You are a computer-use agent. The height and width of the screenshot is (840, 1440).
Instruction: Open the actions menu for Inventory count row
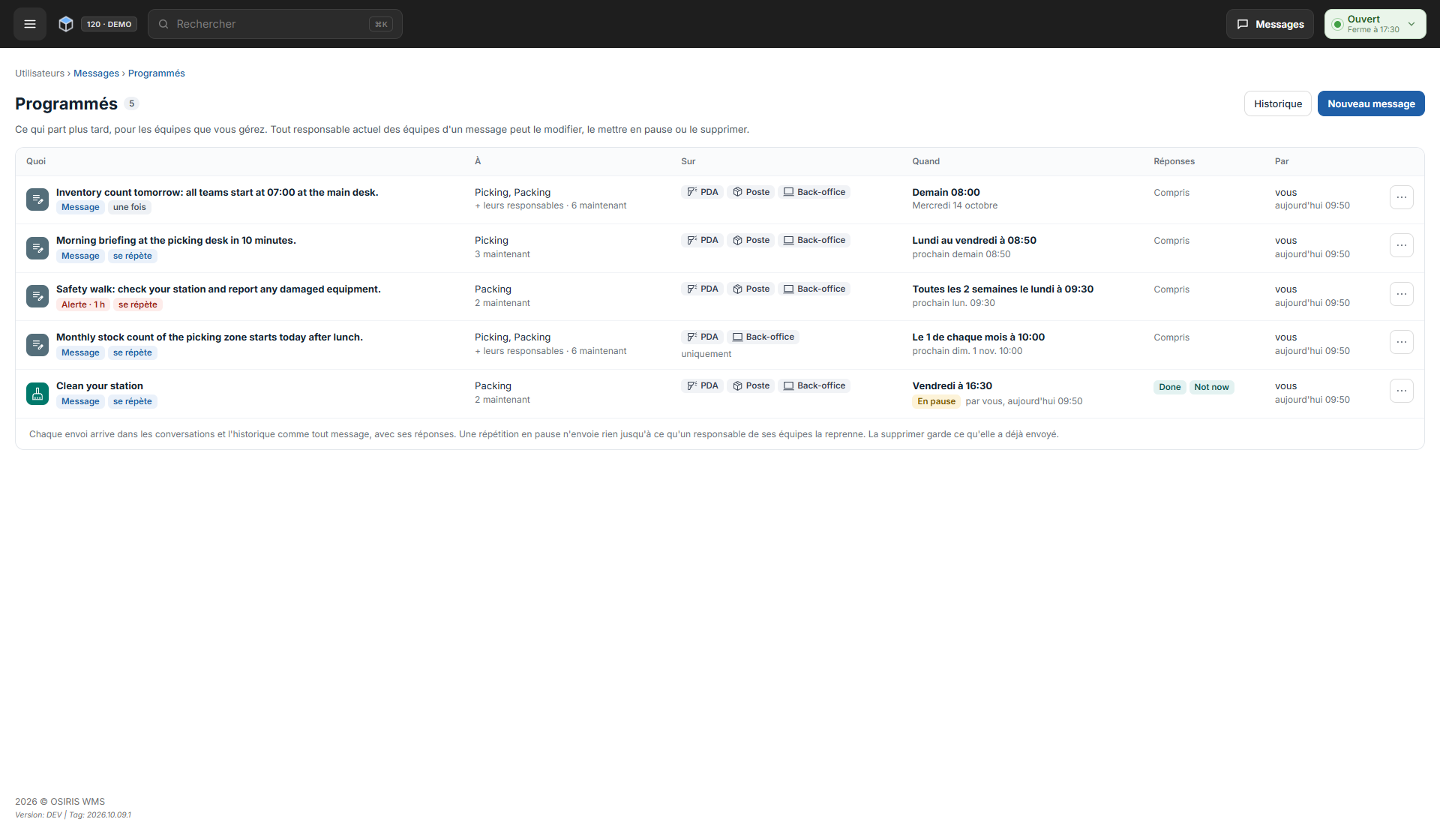1402,197
